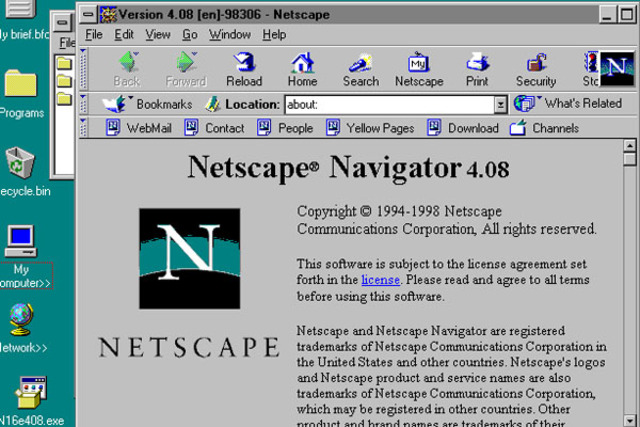Open the Window menu
640x427 pixels.
230,35
